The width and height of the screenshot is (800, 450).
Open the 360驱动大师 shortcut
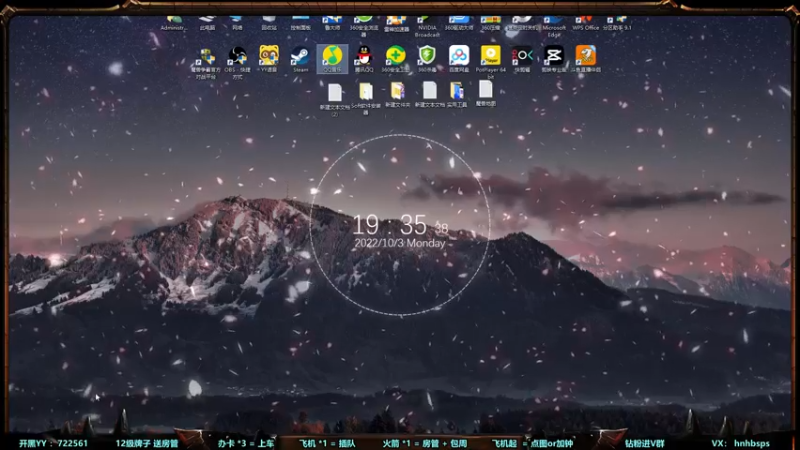coord(459,23)
